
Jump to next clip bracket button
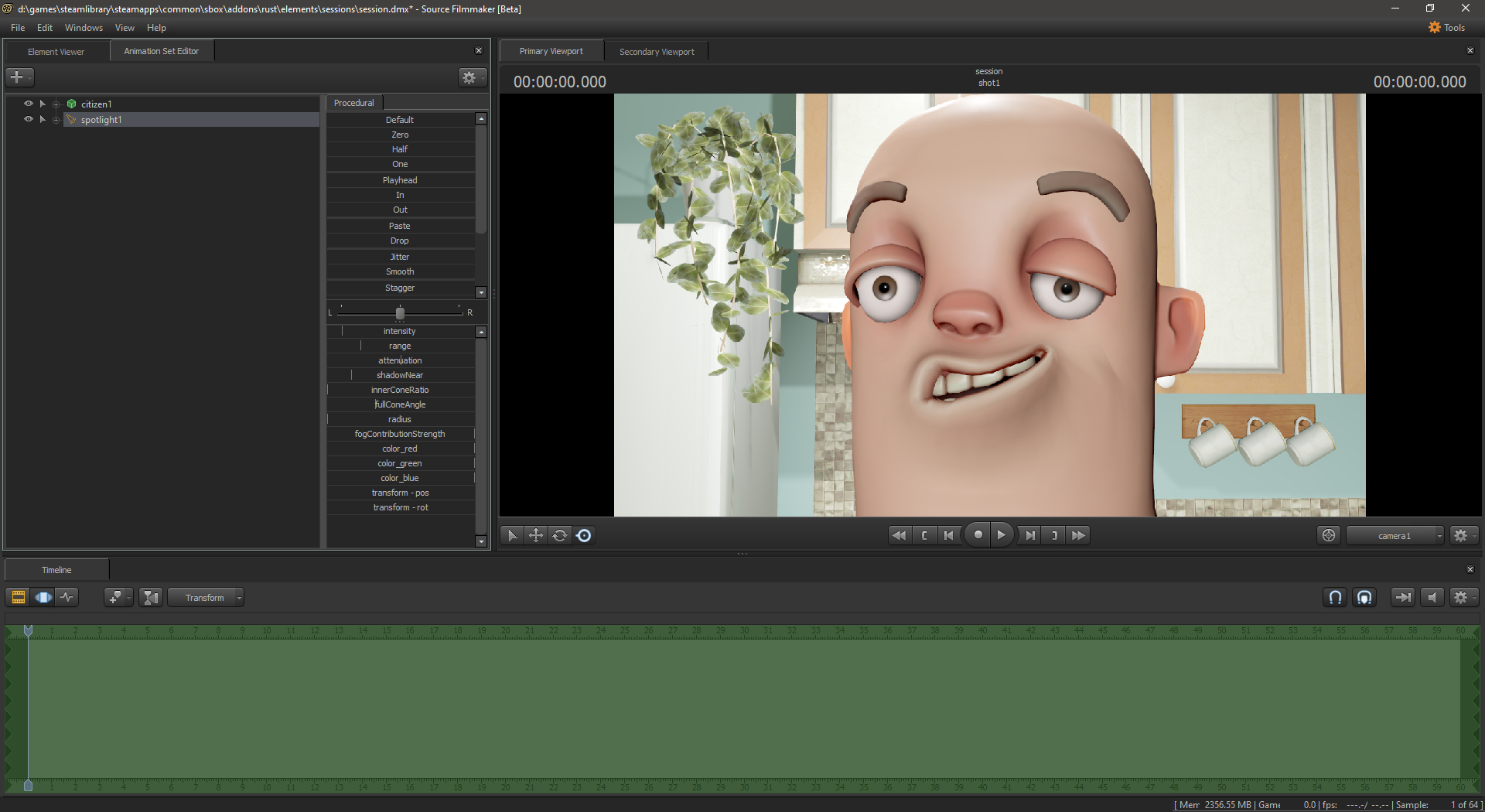[1054, 535]
